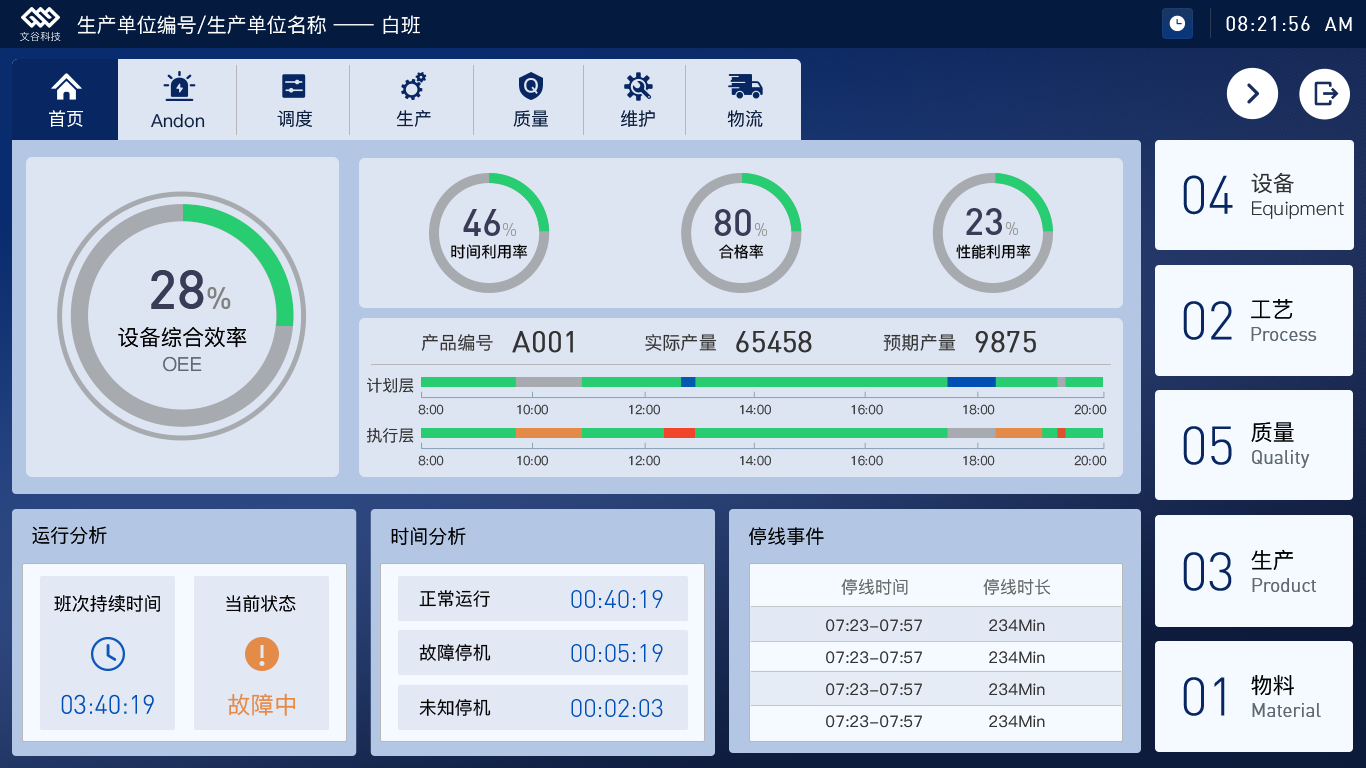Switch to the Andon tab
The height and width of the screenshot is (768, 1366).
pos(178,100)
